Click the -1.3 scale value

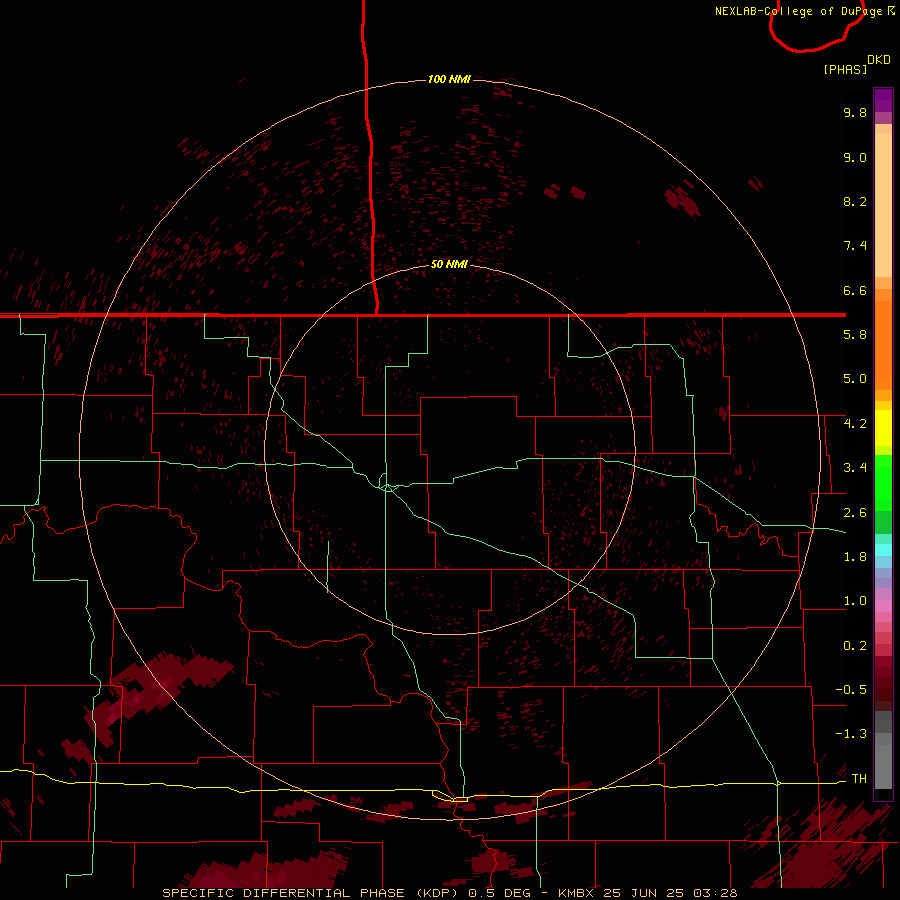pyautogui.click(x=851, y=734)
